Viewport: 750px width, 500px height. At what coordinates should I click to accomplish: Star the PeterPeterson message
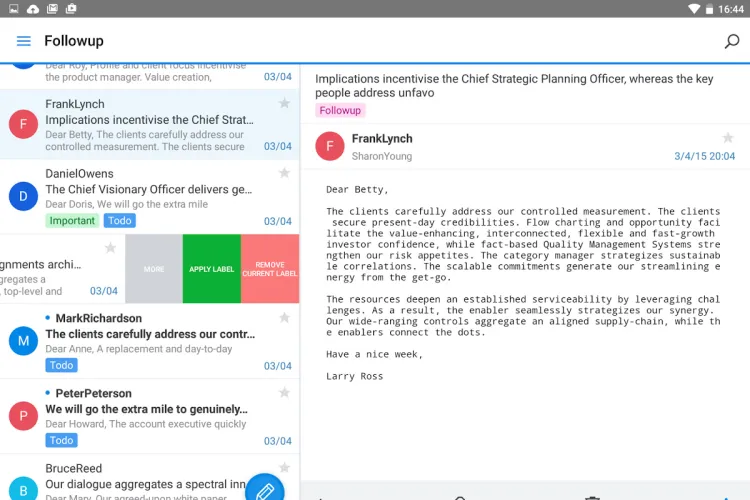click(284, 393)
